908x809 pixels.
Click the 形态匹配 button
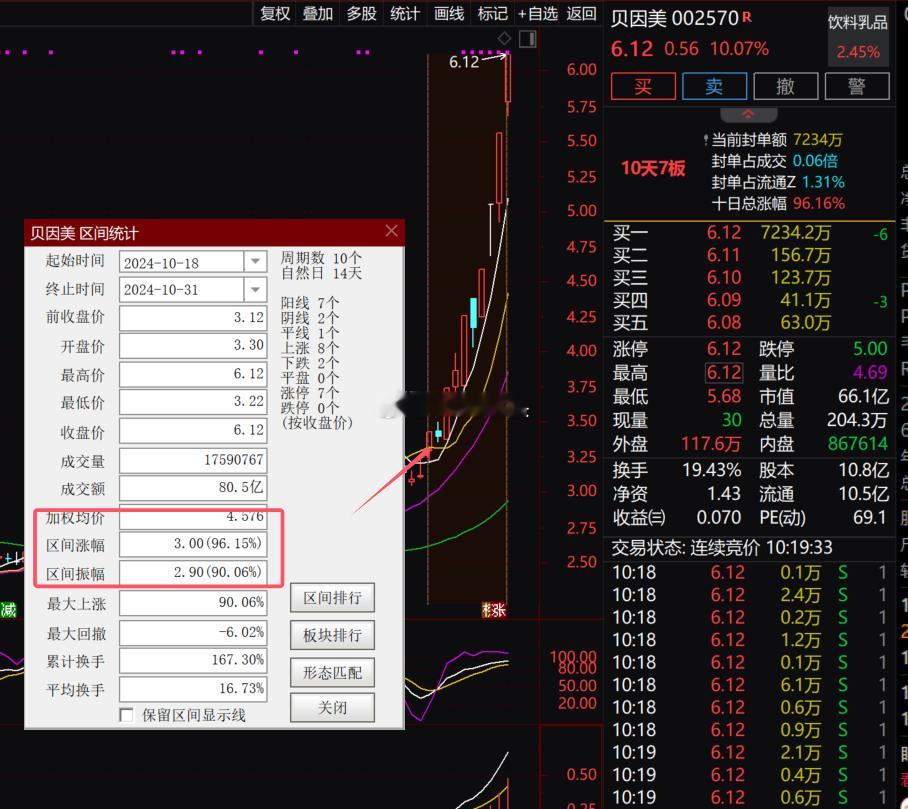pyautogui.click(x=332, y=672)
